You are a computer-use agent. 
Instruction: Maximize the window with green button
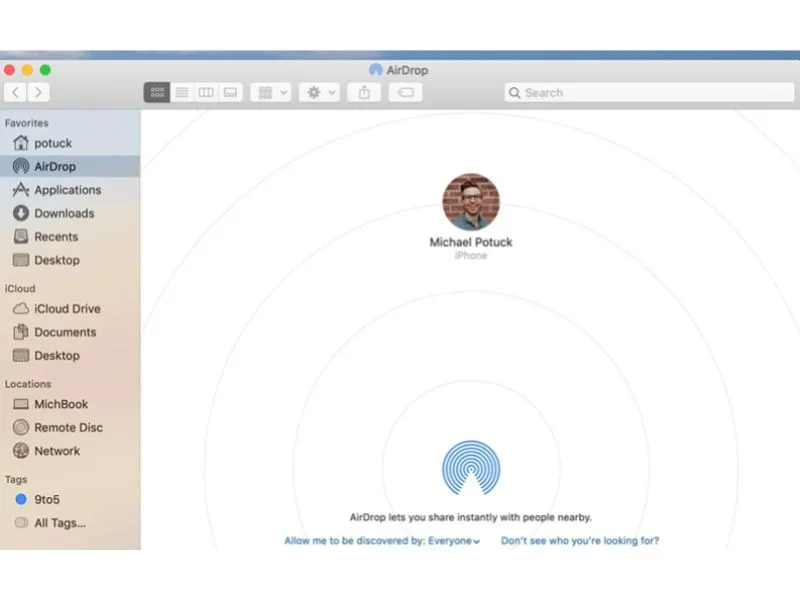coord(45,70)
